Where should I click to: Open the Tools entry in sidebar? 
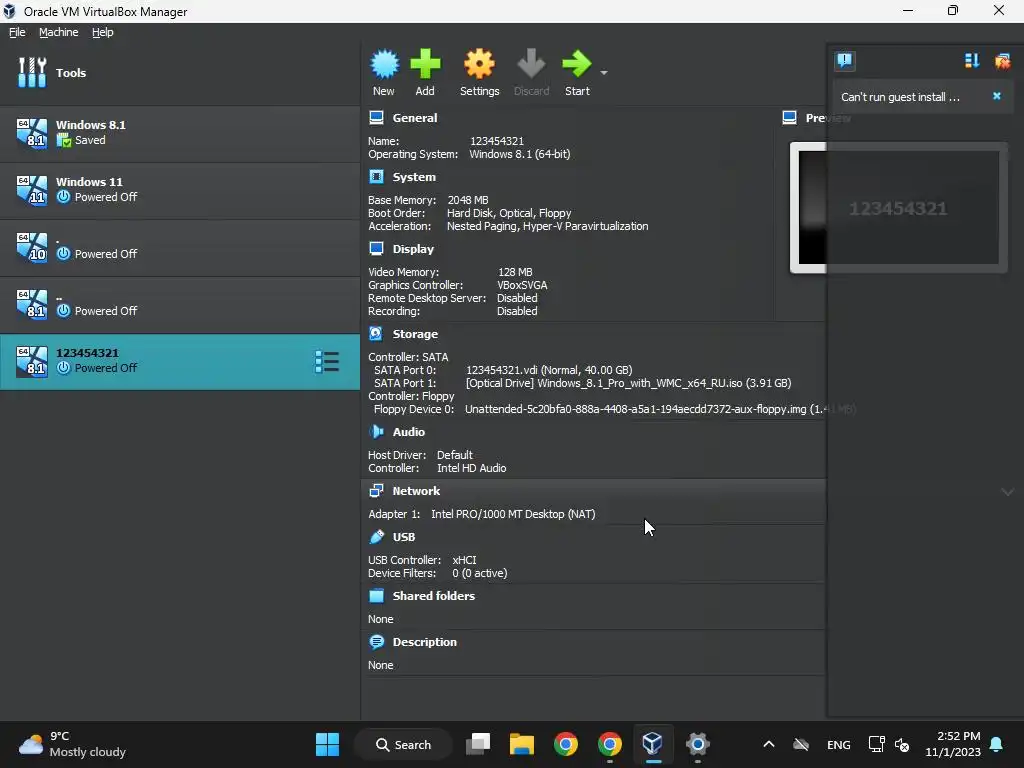tap(180, 72)
